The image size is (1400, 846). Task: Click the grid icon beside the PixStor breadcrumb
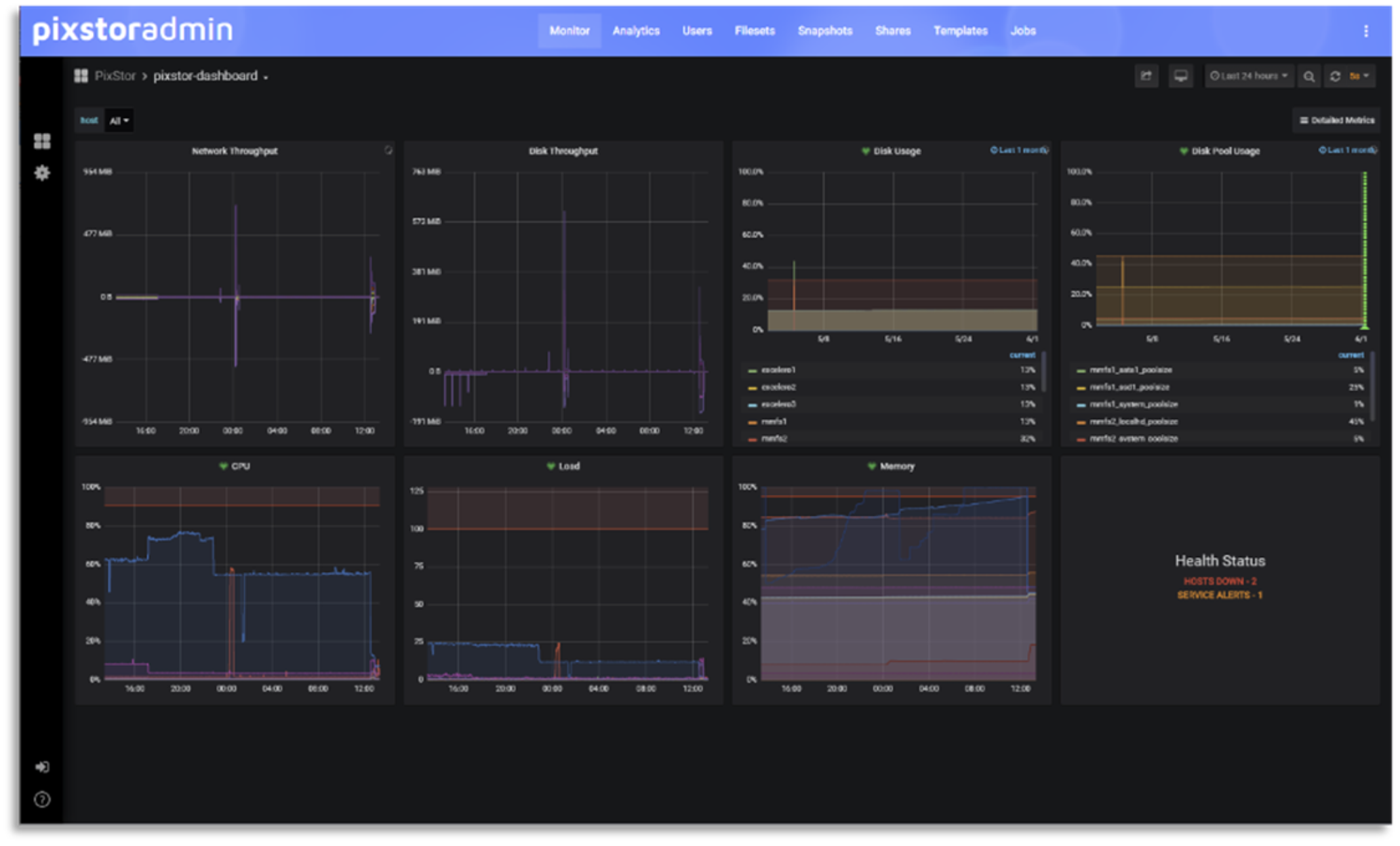(81, 76)
